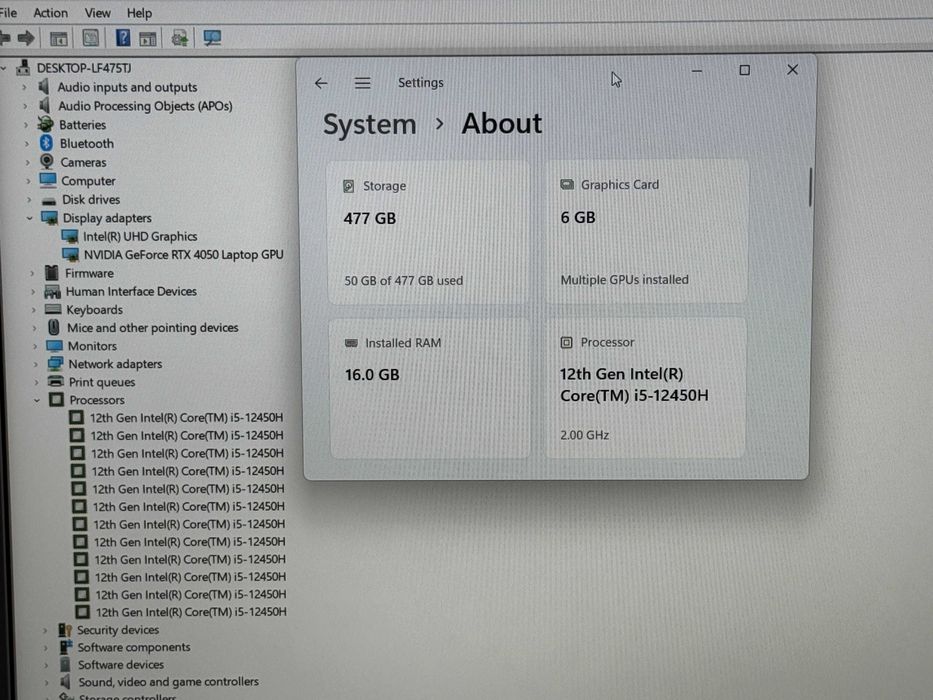933x700 pixels.
Task: Click the Storage card icon in Settings
Action: pos(349,186)
